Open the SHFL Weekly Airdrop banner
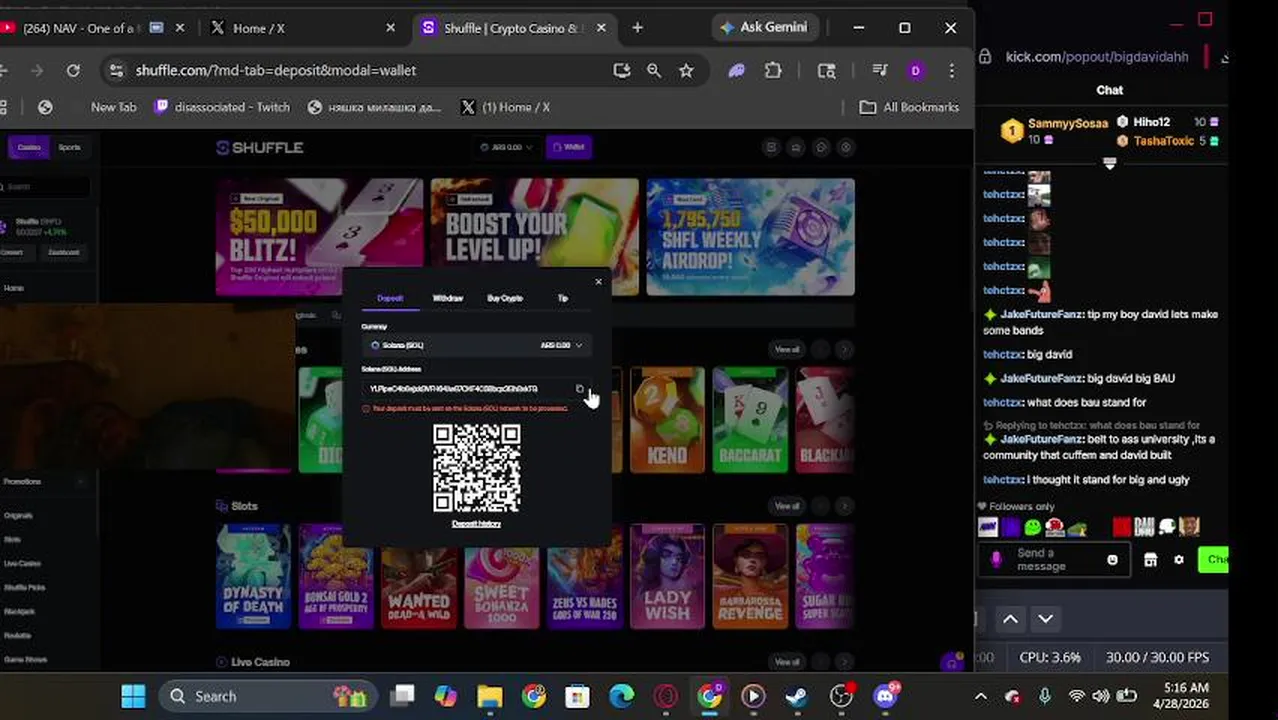This screenshot has width=1278, height=720. click(x=750, y=237)
